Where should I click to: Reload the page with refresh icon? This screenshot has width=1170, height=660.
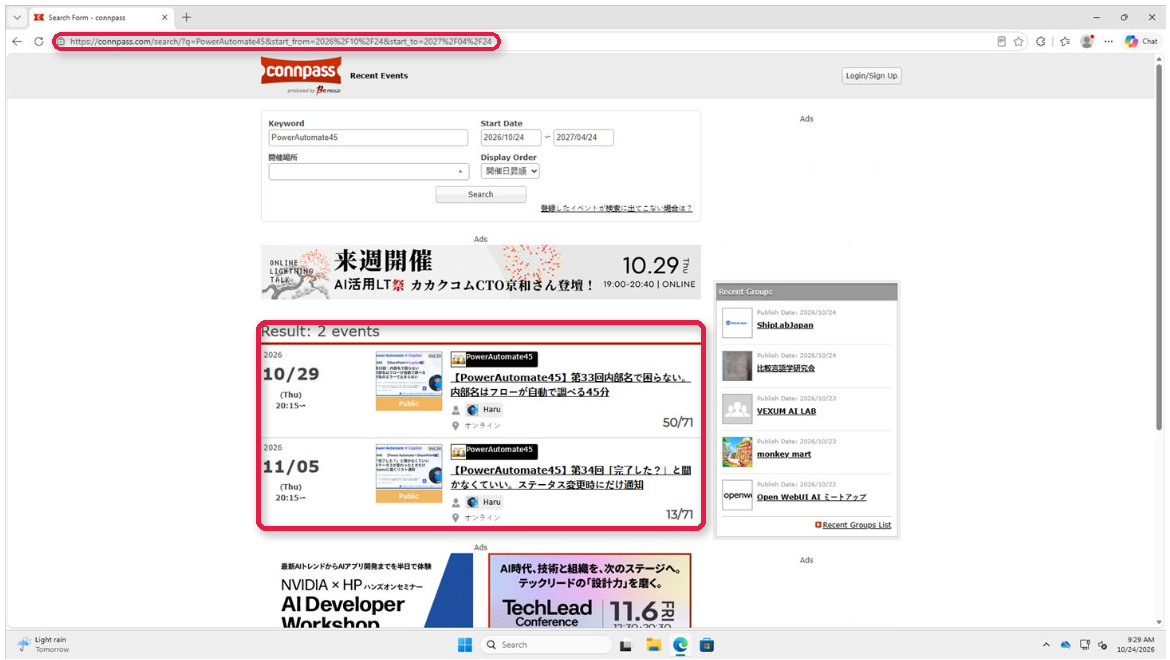point(39,42)
